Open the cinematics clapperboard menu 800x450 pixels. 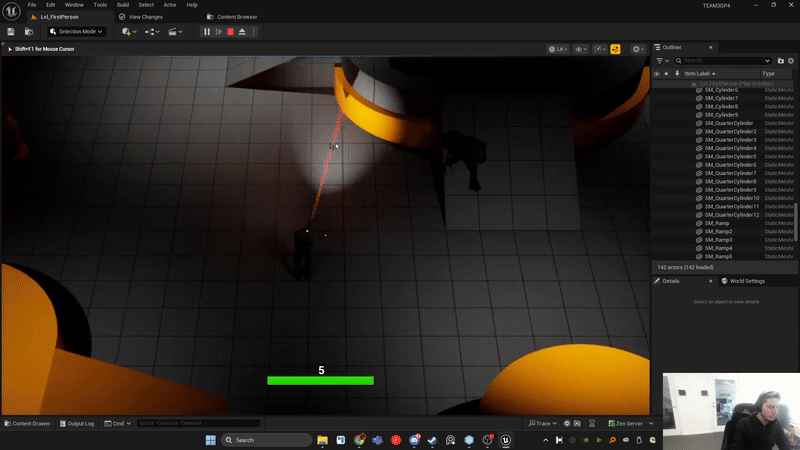[x=175, y=32]
